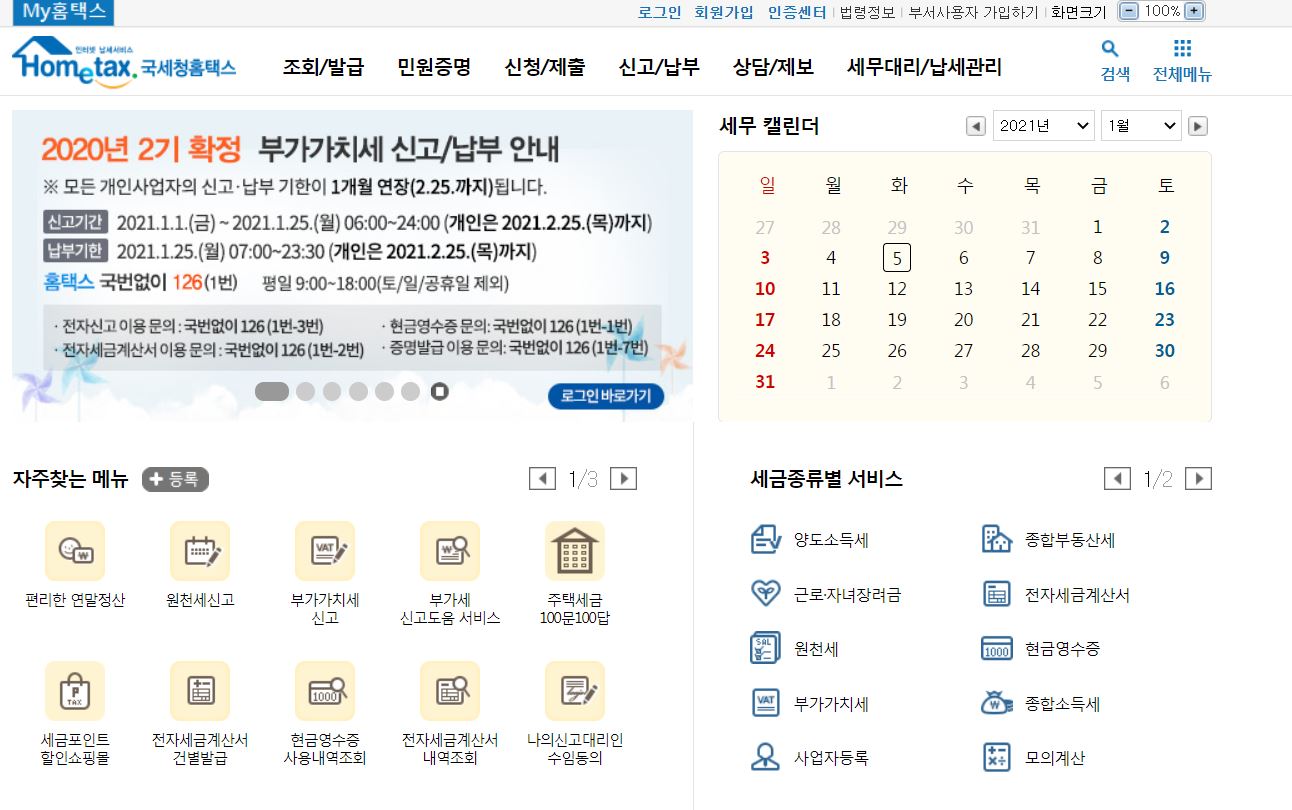Click the 법령정보 link
Viewport: 1292px width, 810px height.
coord(867,12)
